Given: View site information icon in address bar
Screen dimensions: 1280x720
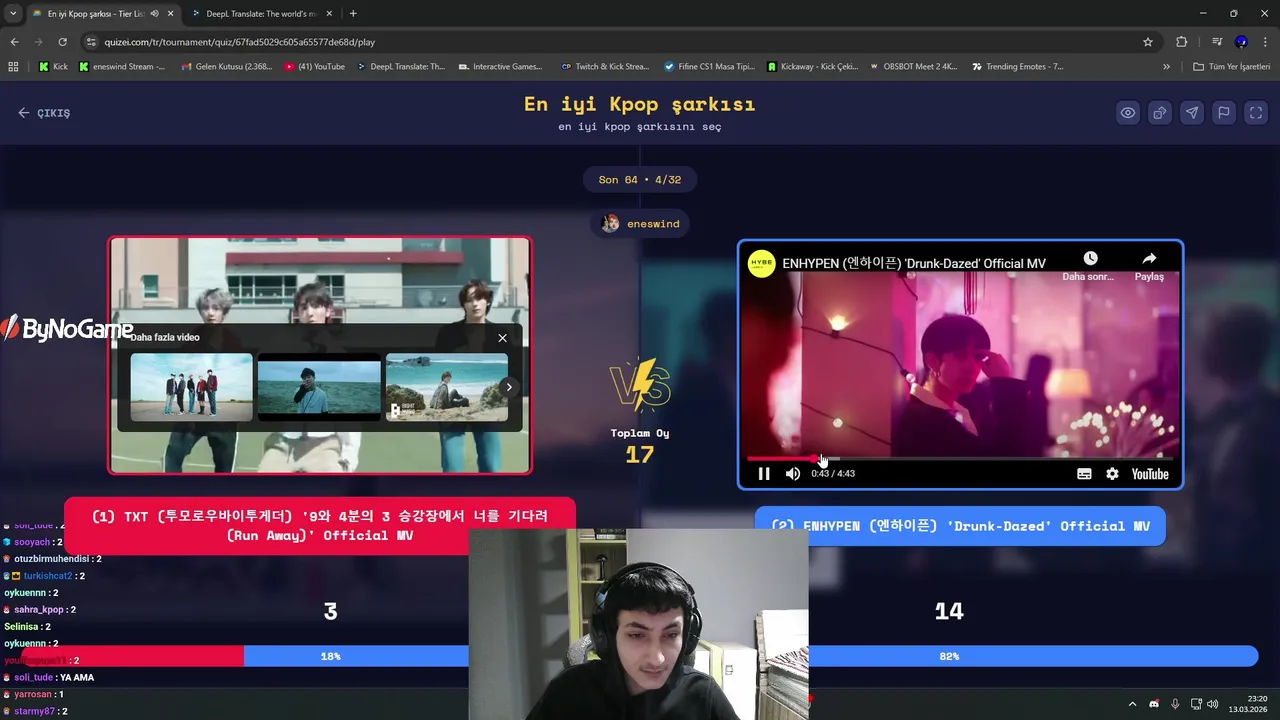Looking at the screenshot, I should [91, 42].
